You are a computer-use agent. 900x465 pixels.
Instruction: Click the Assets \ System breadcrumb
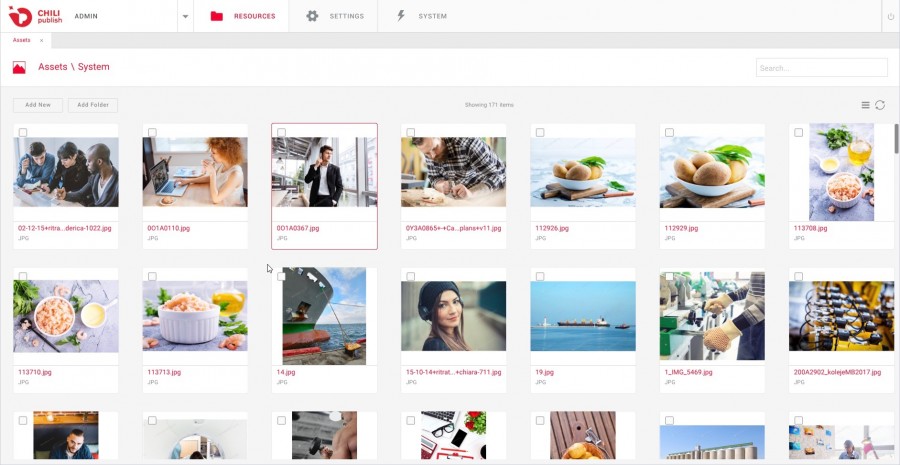(x=73, y=67)
